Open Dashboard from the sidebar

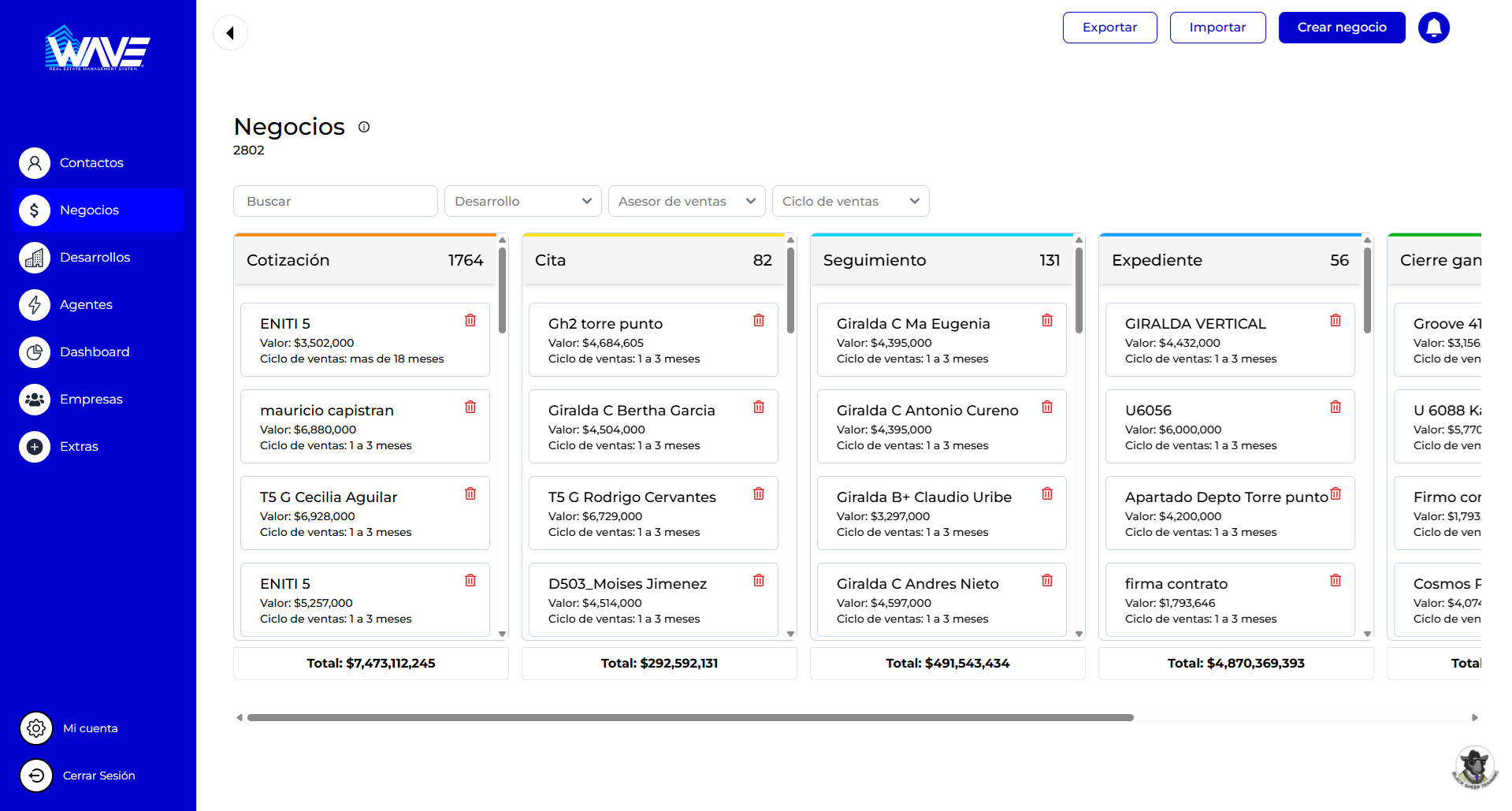[x=98, y=352]
